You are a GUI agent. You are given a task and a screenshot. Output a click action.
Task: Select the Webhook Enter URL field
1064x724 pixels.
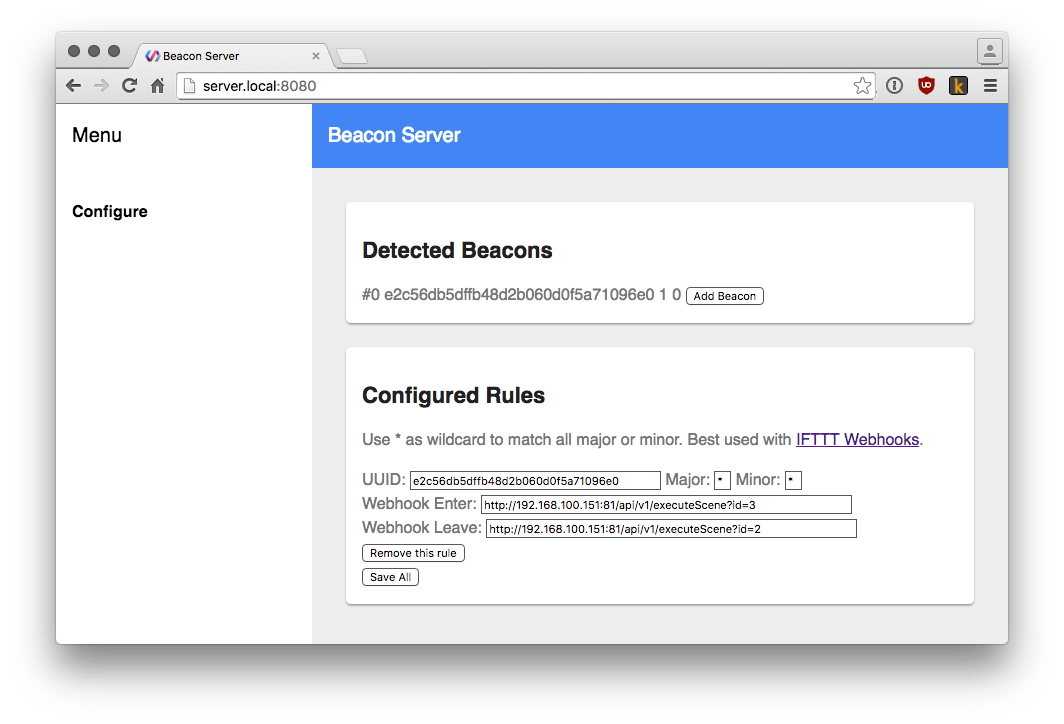pyautogui.click(x=666, y=504)
